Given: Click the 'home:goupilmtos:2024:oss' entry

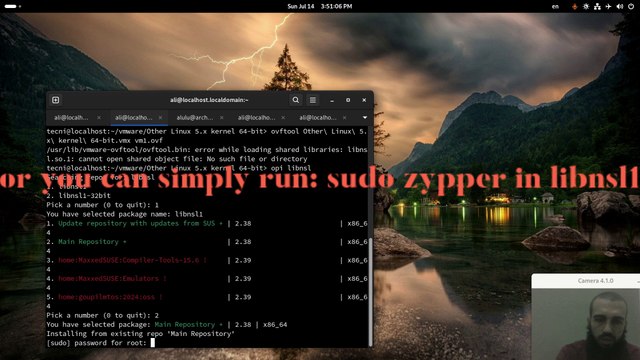Looking at the screenshot, I should [110, 297].
